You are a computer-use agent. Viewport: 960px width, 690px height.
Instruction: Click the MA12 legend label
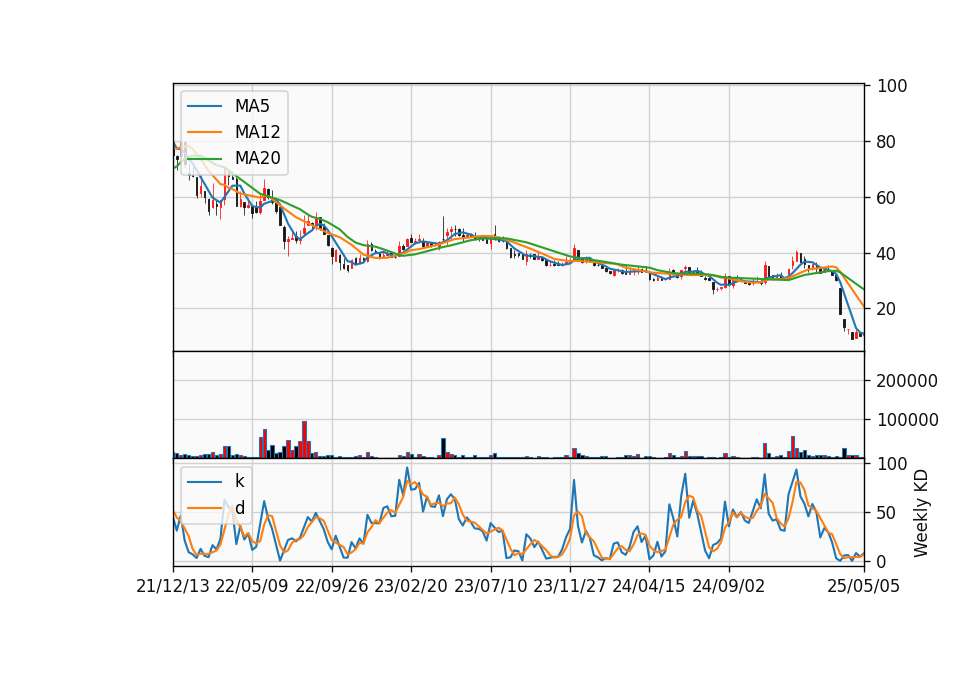[x=257, y=132]
